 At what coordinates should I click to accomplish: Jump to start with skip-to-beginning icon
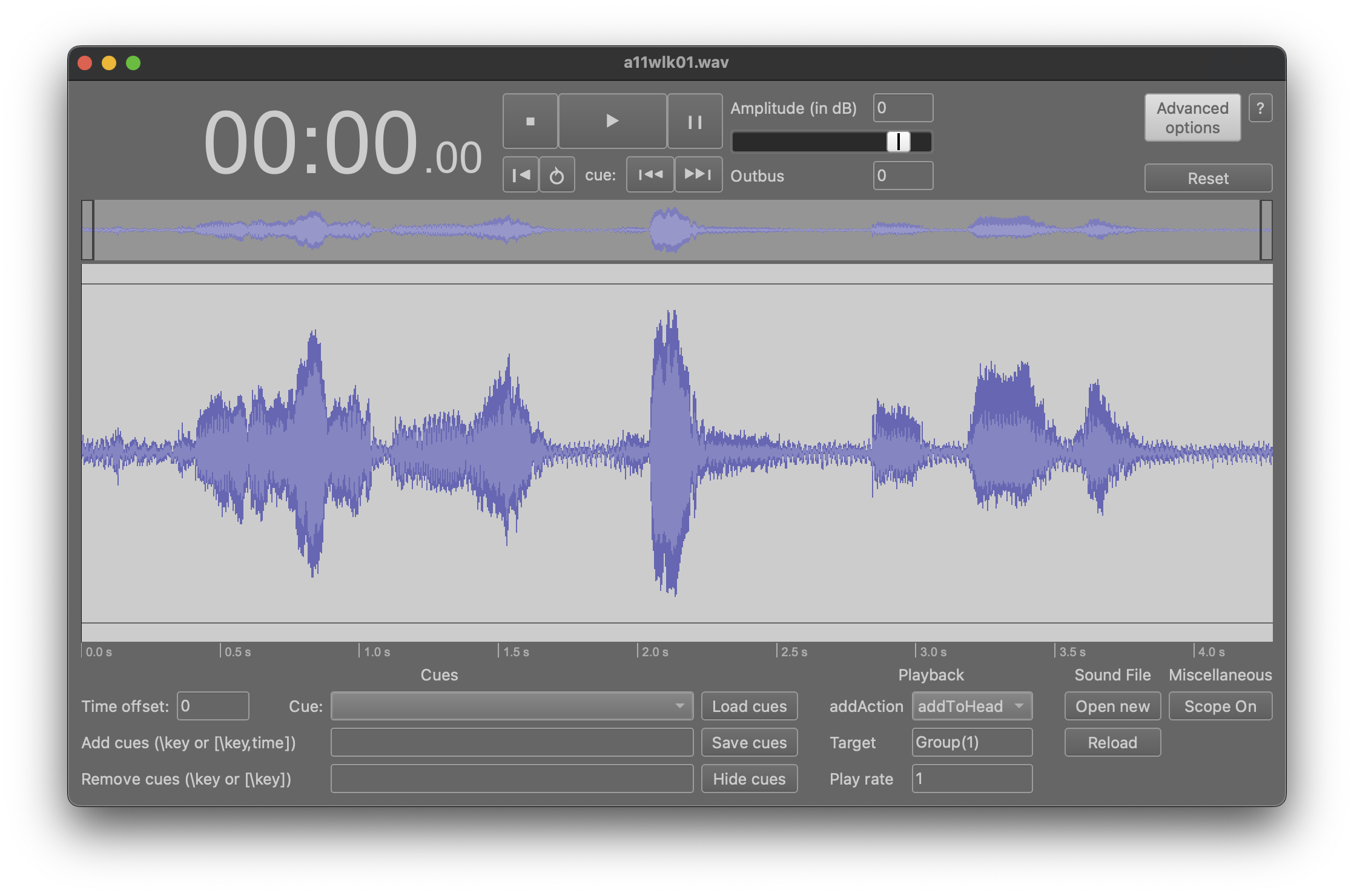tap(521, 175)
